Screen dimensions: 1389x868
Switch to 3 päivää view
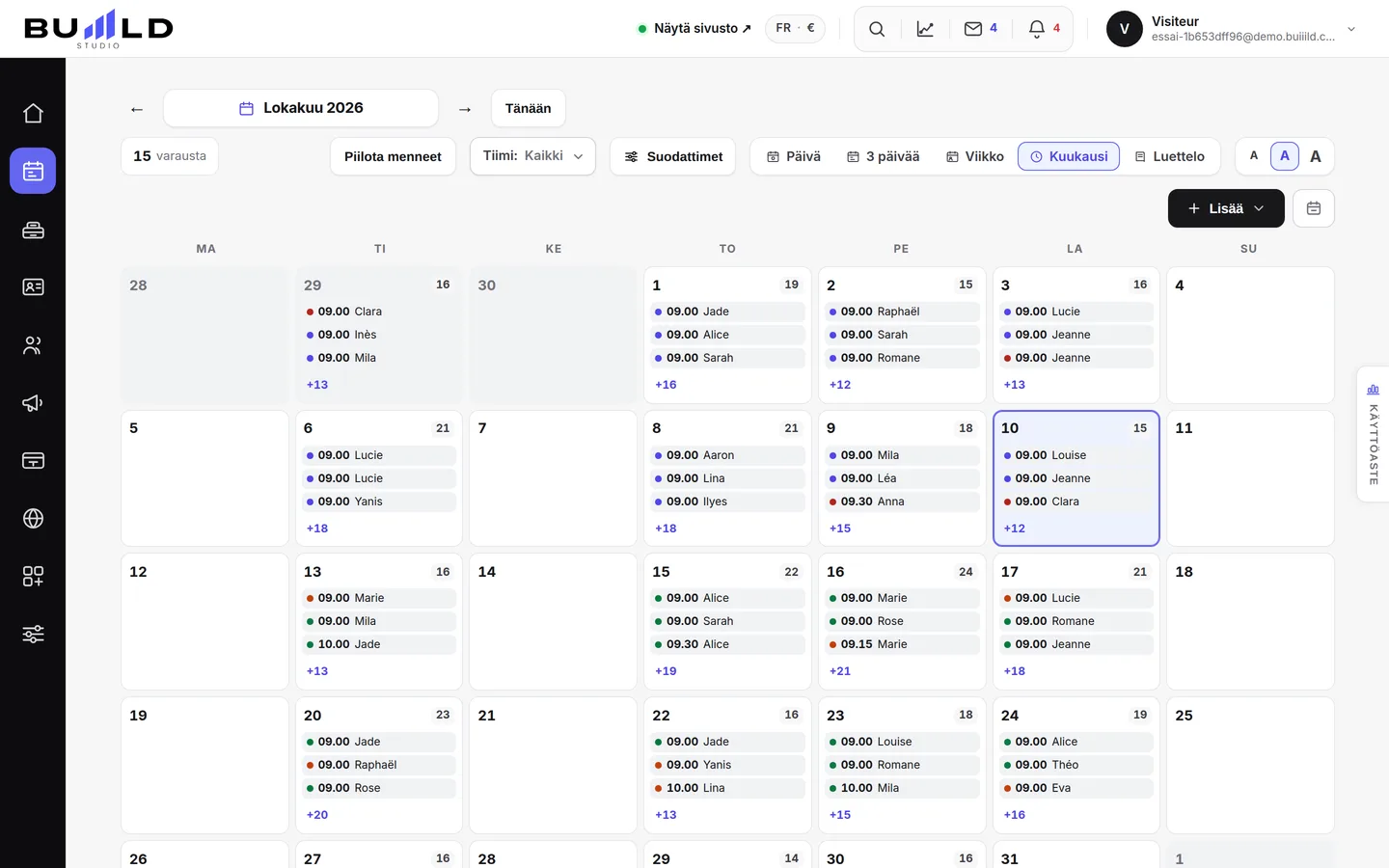[x=883, y=156]
